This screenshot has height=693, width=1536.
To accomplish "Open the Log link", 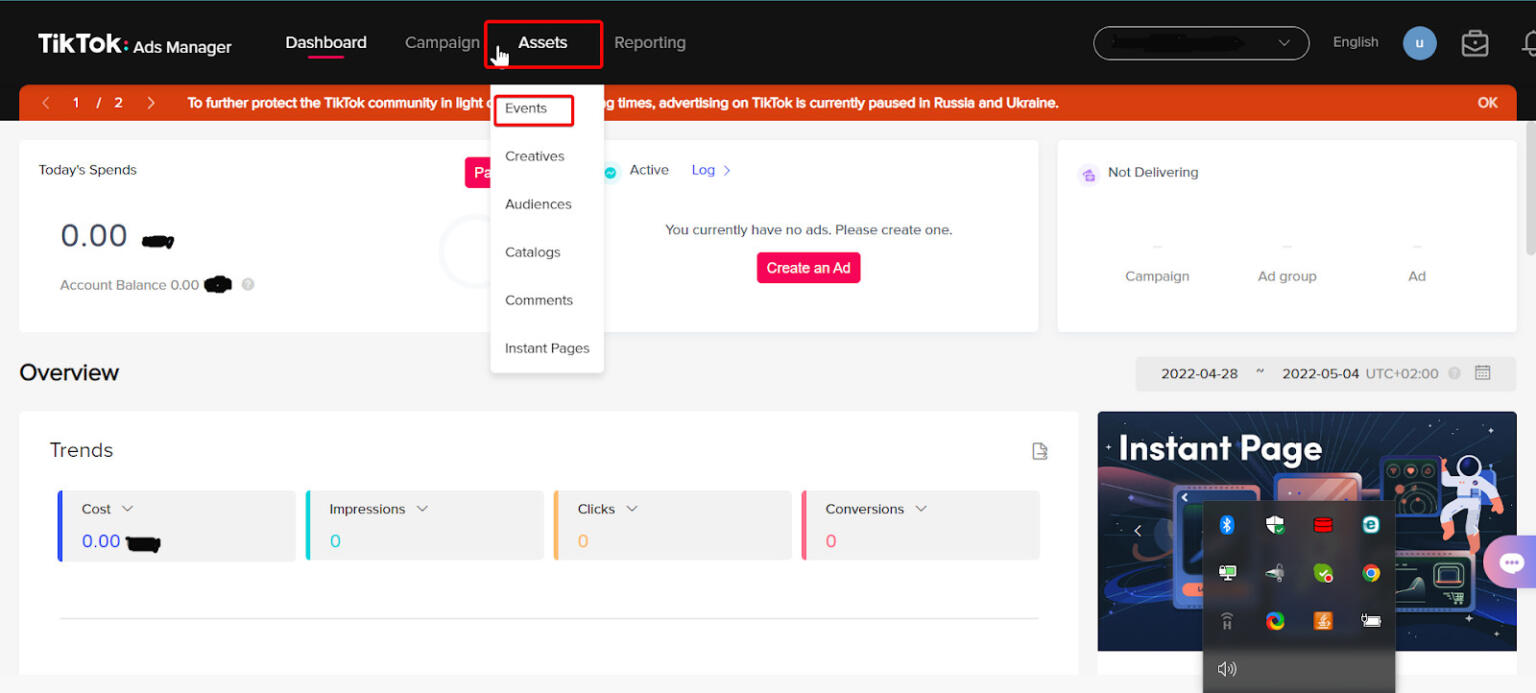I will click(x=711, y=170).
